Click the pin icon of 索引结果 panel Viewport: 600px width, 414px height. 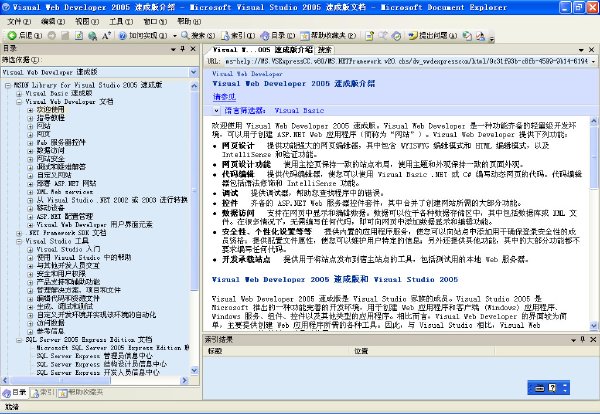(x=583, y=339)
